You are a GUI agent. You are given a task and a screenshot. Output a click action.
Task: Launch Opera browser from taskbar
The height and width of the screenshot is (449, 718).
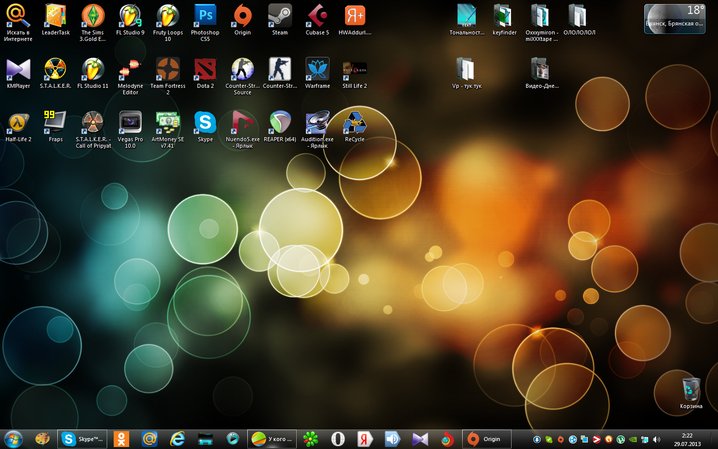[338, 439]
